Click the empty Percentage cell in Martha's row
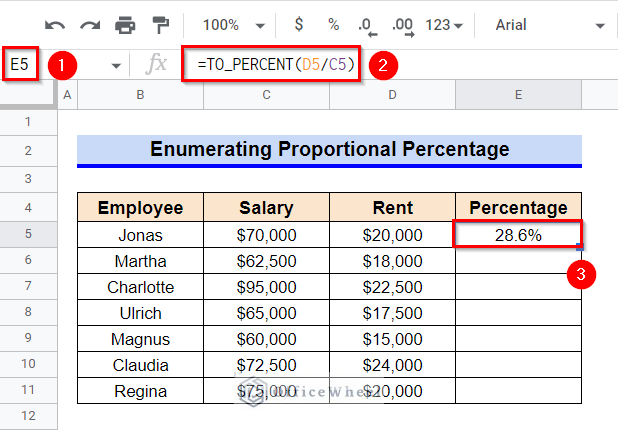The height and width of the screenshot is (430, 618). (518, 261)
